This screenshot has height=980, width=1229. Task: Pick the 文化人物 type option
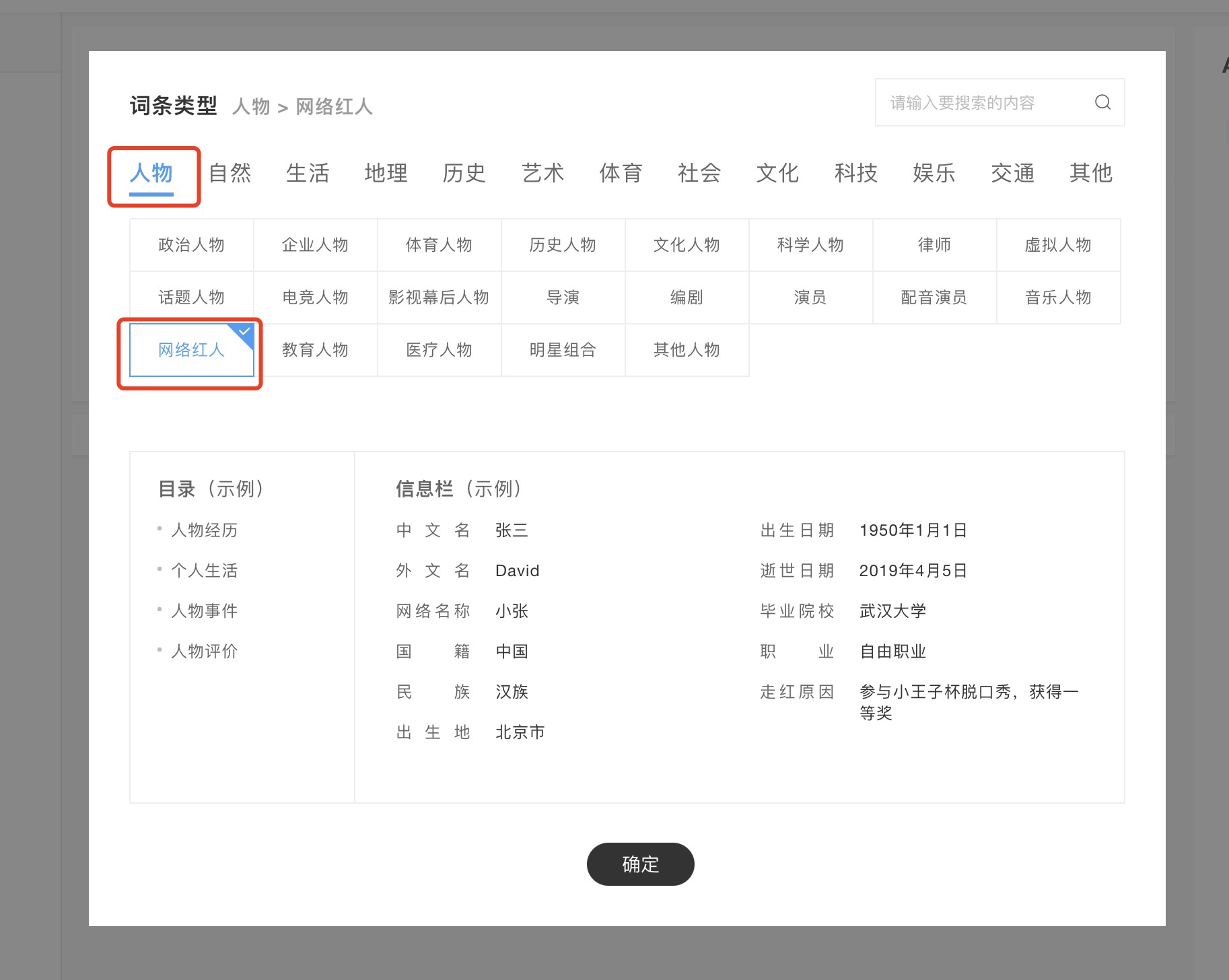(x=687, y=245)
